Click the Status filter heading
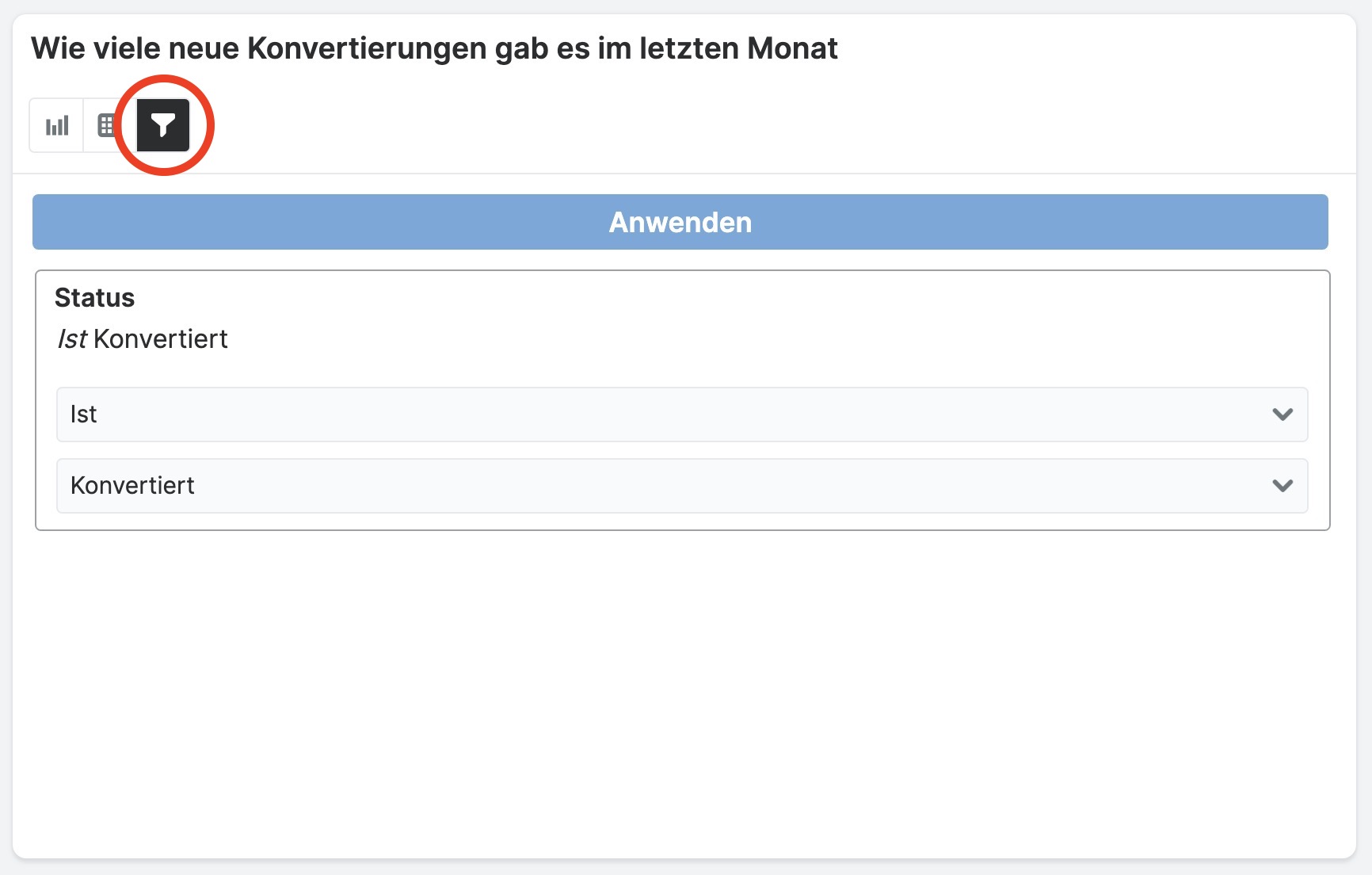This screenshot has height=875, width=1372. 94,298
